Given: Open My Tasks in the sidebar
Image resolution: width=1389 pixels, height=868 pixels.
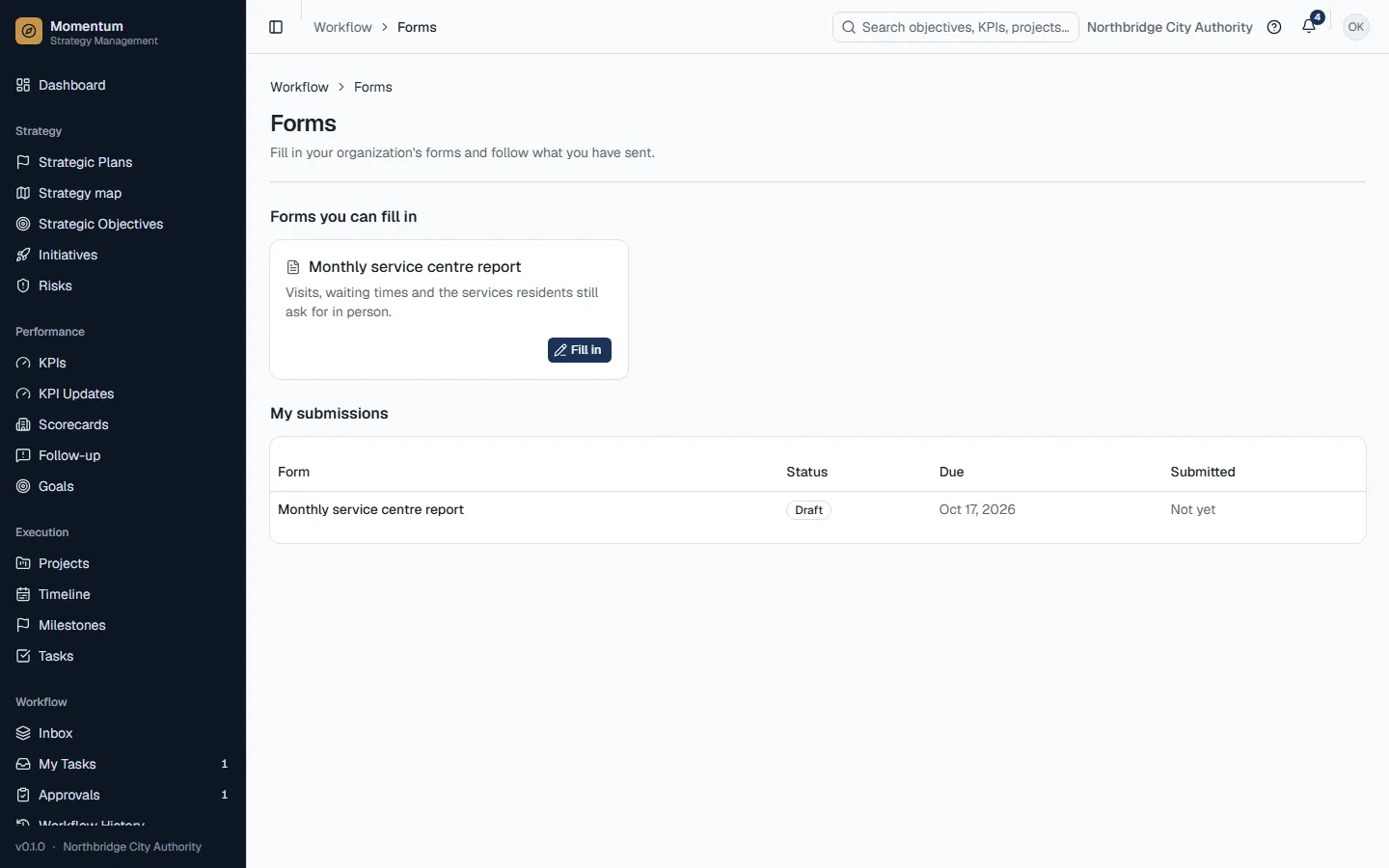Looking at the screenshot, I should [x=123, y=764].
